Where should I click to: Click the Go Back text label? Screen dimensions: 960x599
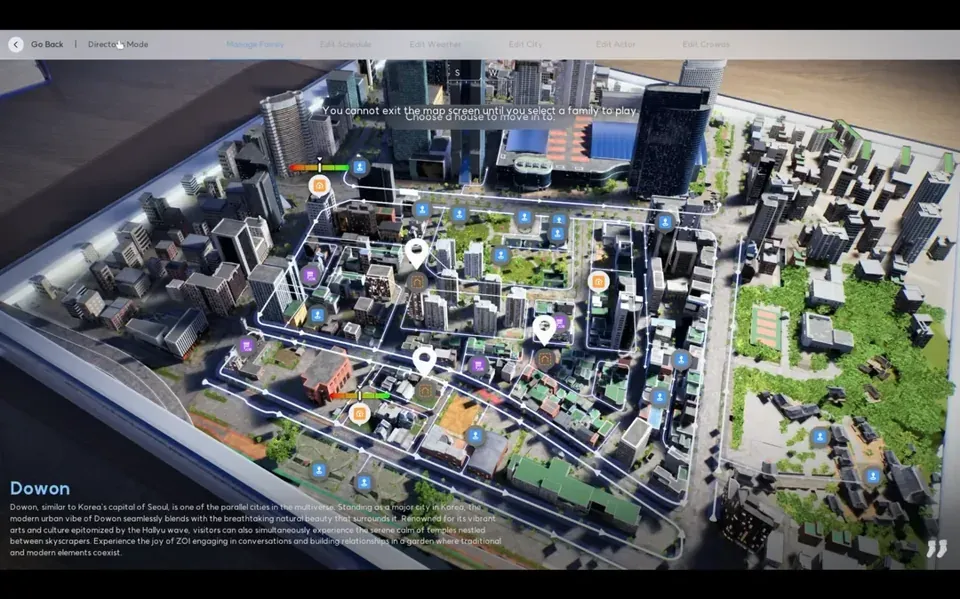pos(47,44)
